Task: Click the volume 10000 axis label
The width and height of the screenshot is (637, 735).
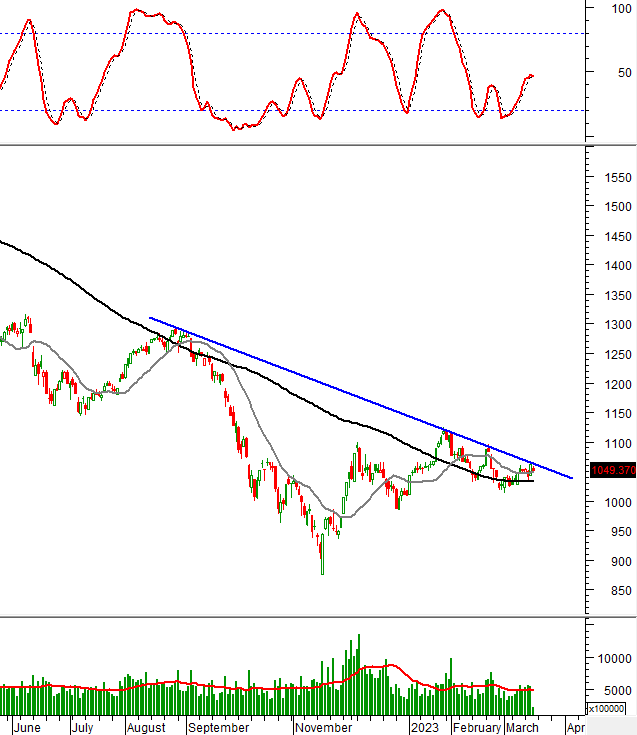Action: (x=615, y=659)
